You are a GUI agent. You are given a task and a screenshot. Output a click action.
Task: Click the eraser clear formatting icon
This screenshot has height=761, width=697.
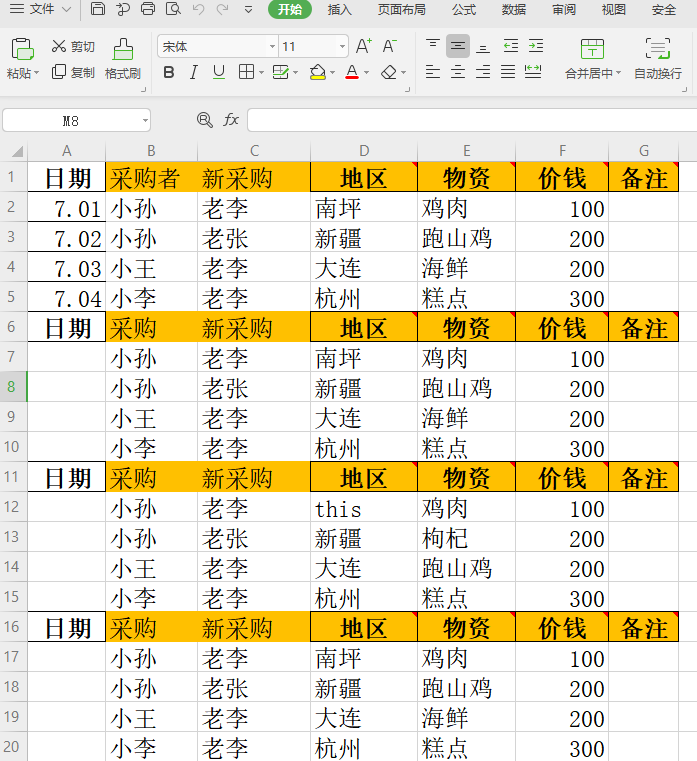[x=389, y=73]
